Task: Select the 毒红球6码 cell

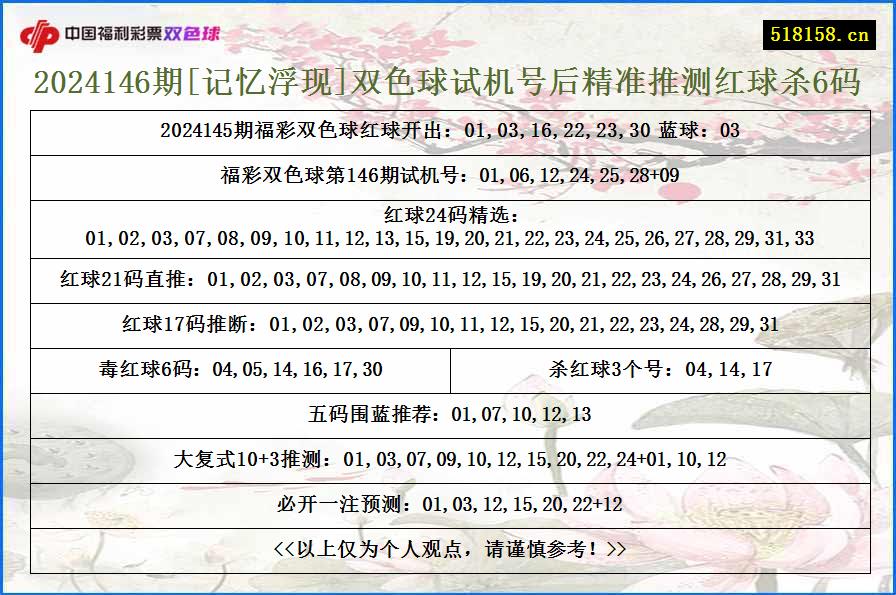Action: 245,366
